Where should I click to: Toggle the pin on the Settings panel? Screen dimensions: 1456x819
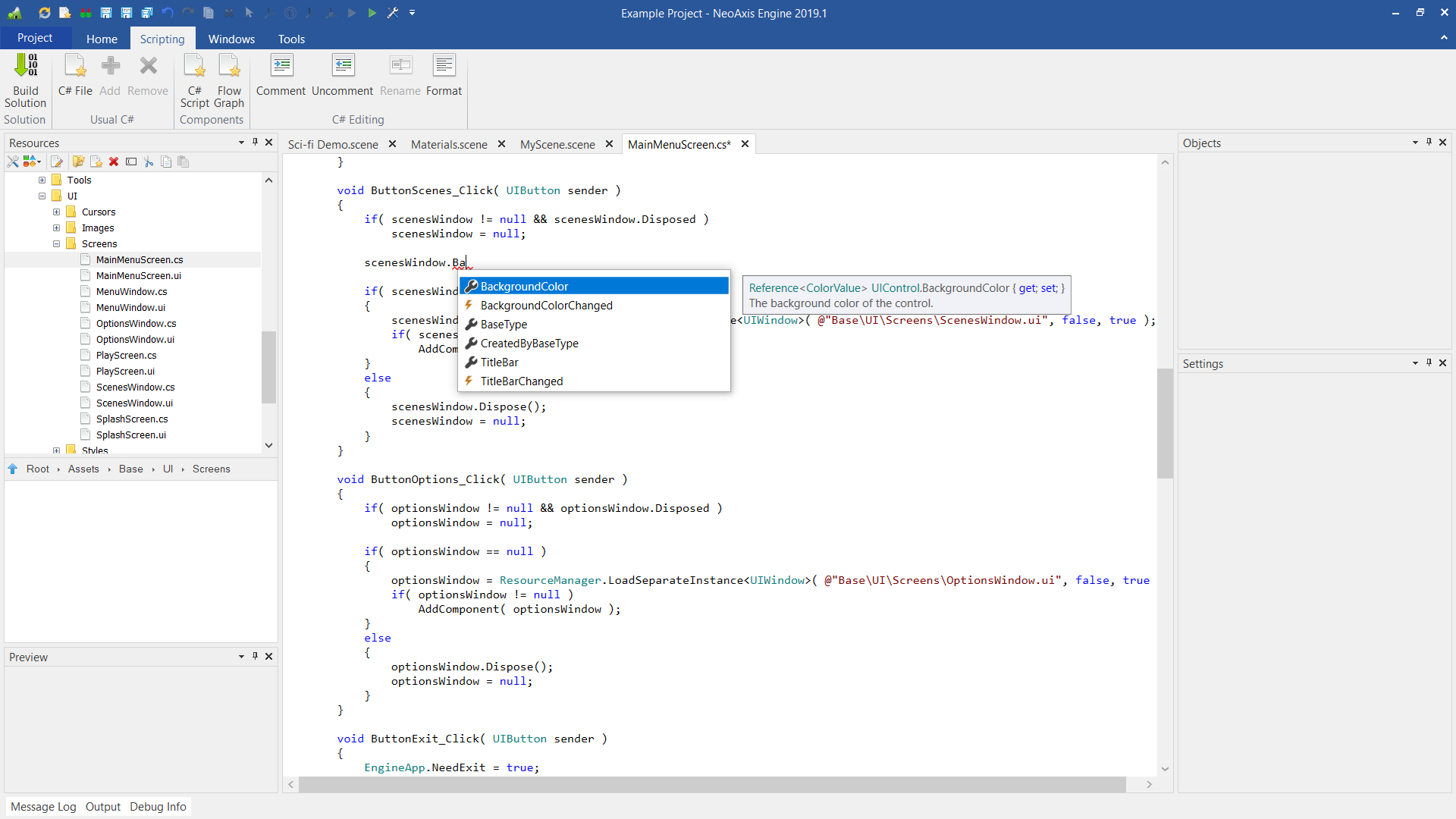point(1429,362)
